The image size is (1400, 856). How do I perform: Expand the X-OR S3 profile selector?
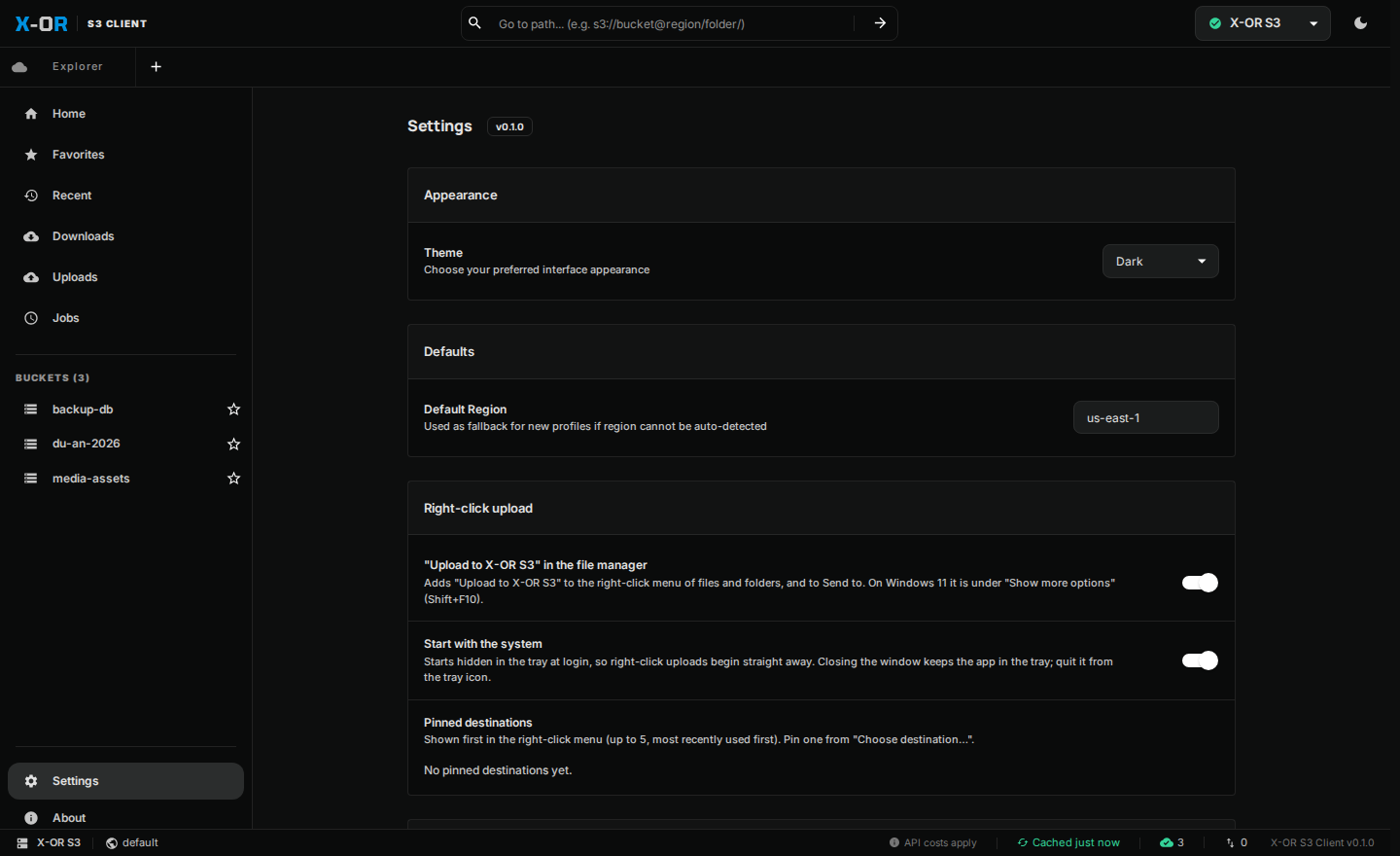pos(1262,23)
